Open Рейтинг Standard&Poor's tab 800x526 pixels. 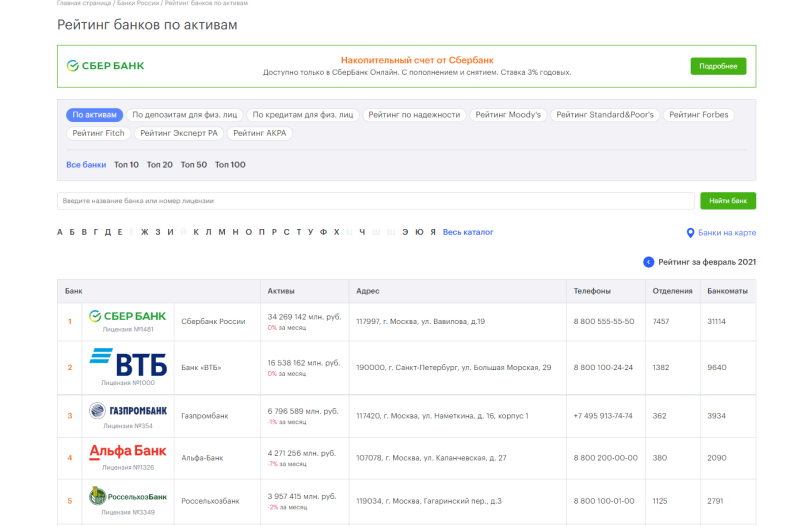point(605,115)
